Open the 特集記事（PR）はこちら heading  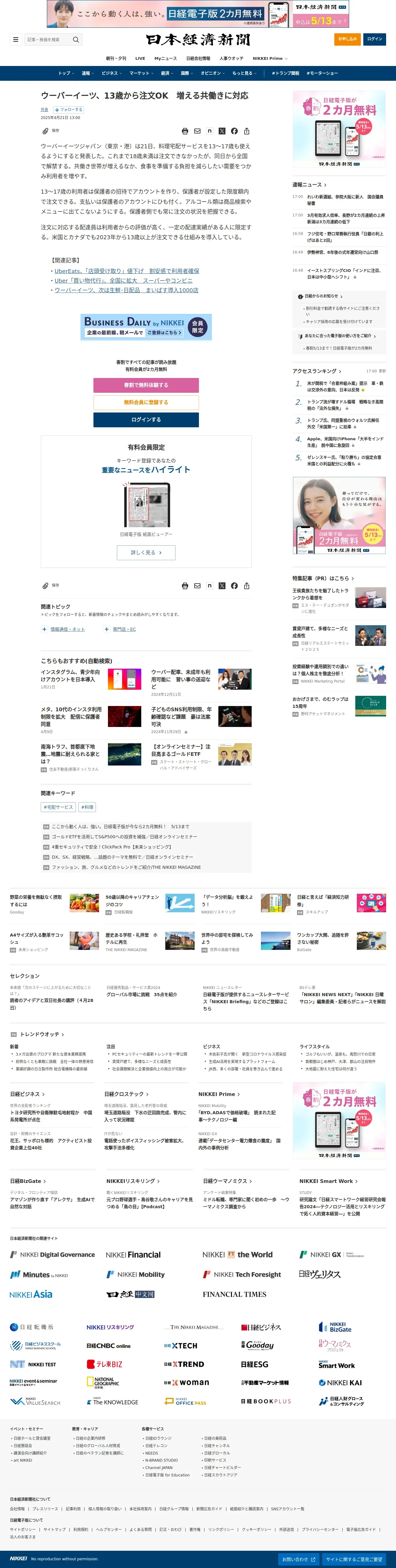click(x=323, y=578)
